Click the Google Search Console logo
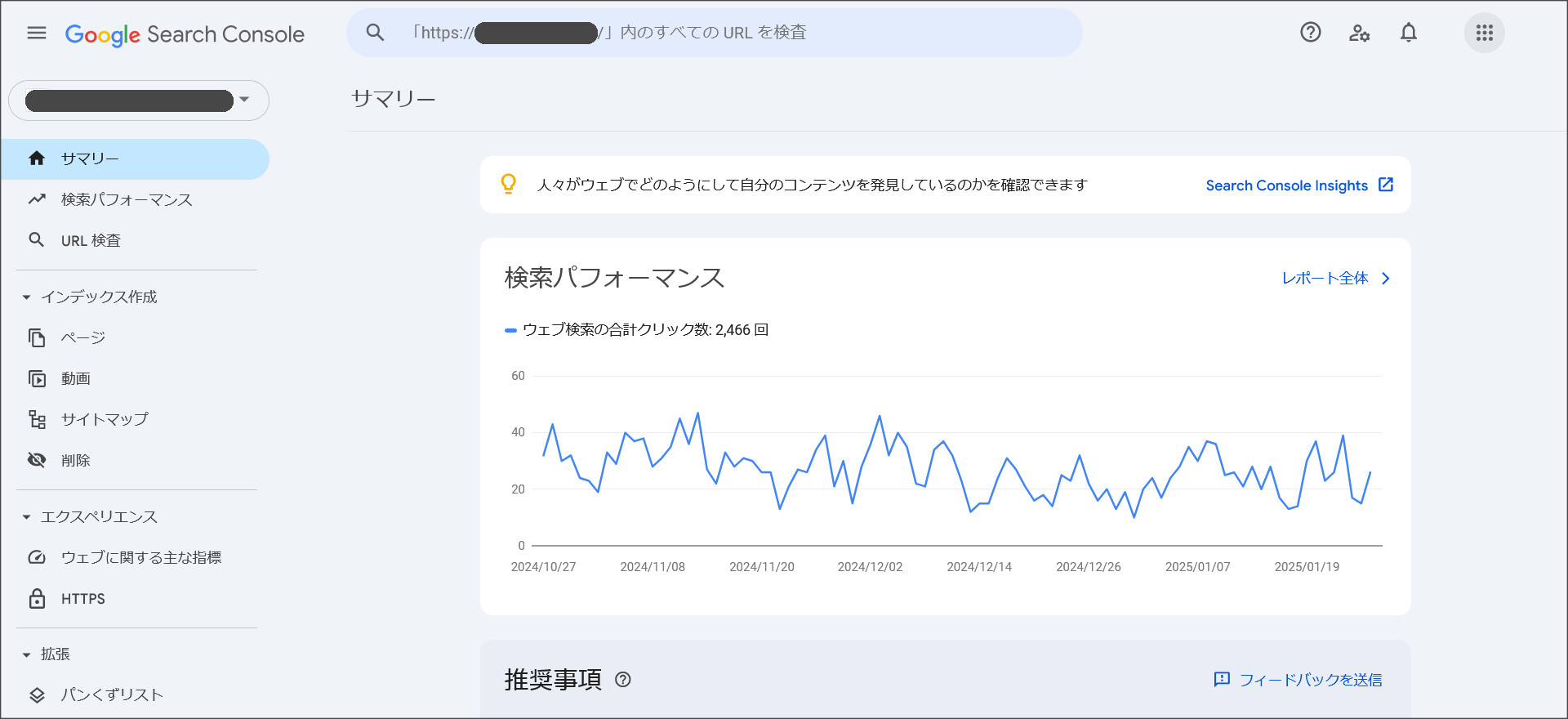This screenshot has width=1568, height=719. [x=185, y=34]
